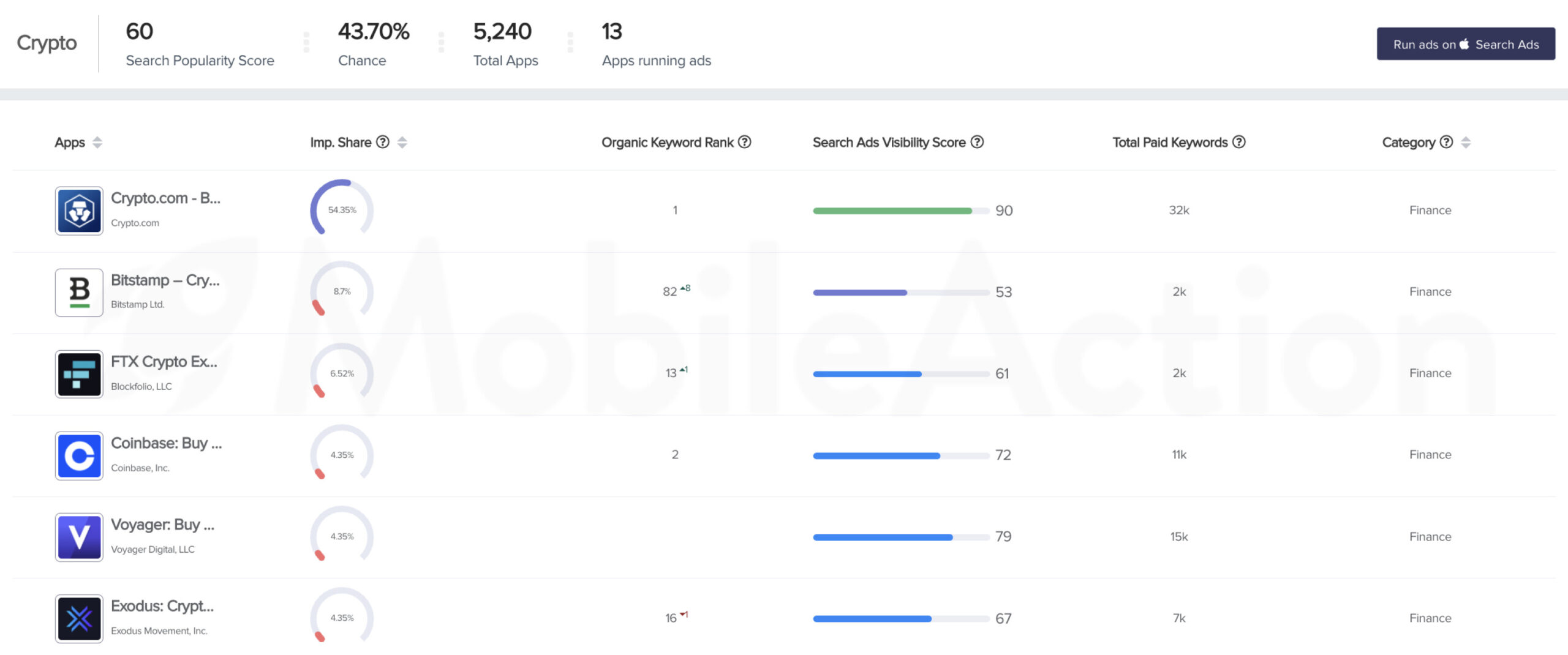The image size is (1568, 655).
Task: Open Exodus: Crypt... app title link
Action: click(x=162, y=607)
